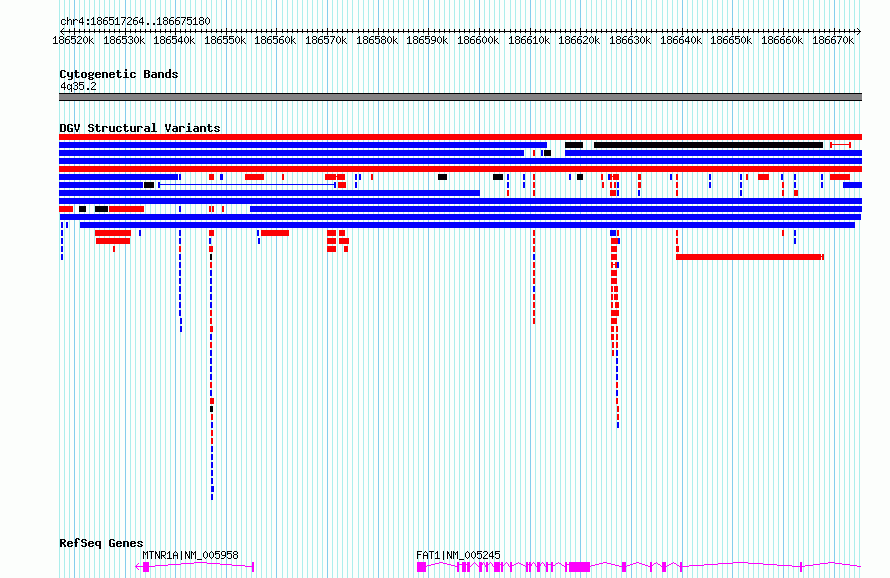Click the MTNR1A|NM_005958 gene label
Screen dimensions: 890x578
pos(190,555)
